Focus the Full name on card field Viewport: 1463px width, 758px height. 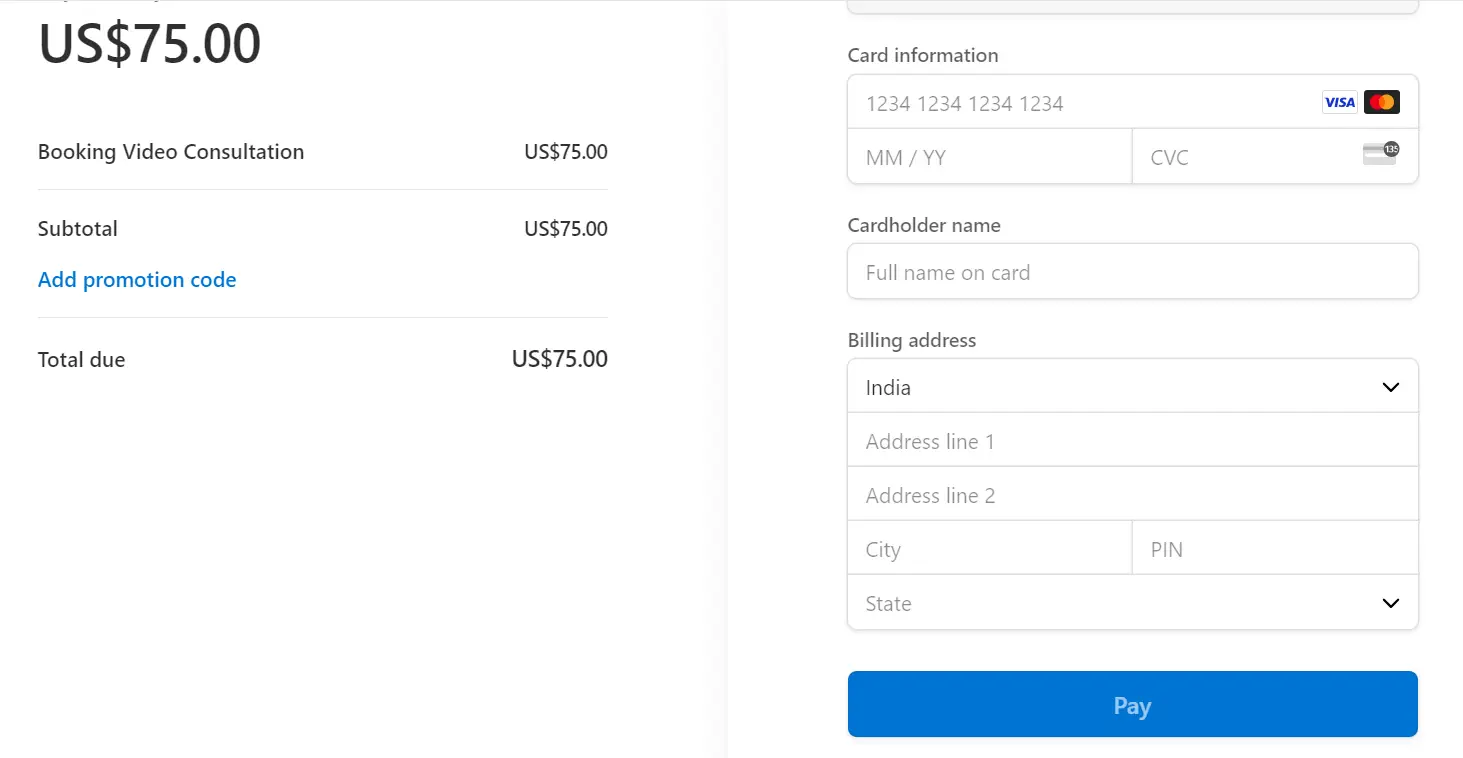pos(1132,272)
